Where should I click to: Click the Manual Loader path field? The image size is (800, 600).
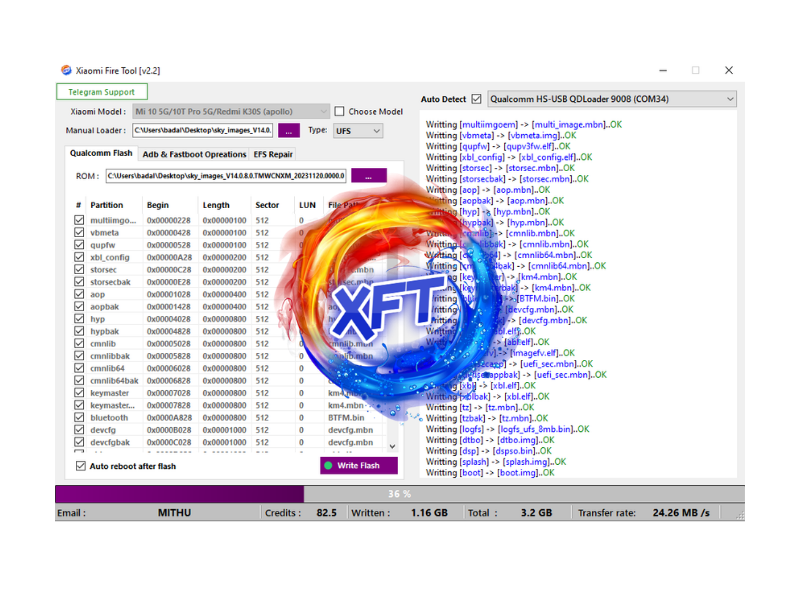pos(203,131)
